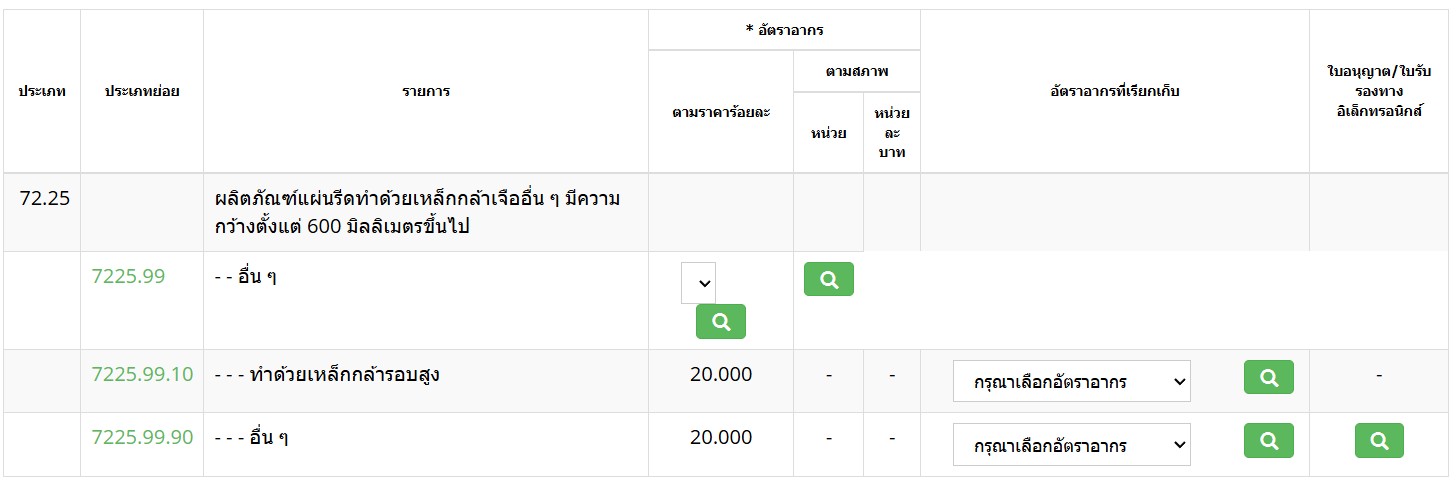Click the รายการ column header
The height and width of the screenshot is (488, 1456).
[x=426, y=91]
